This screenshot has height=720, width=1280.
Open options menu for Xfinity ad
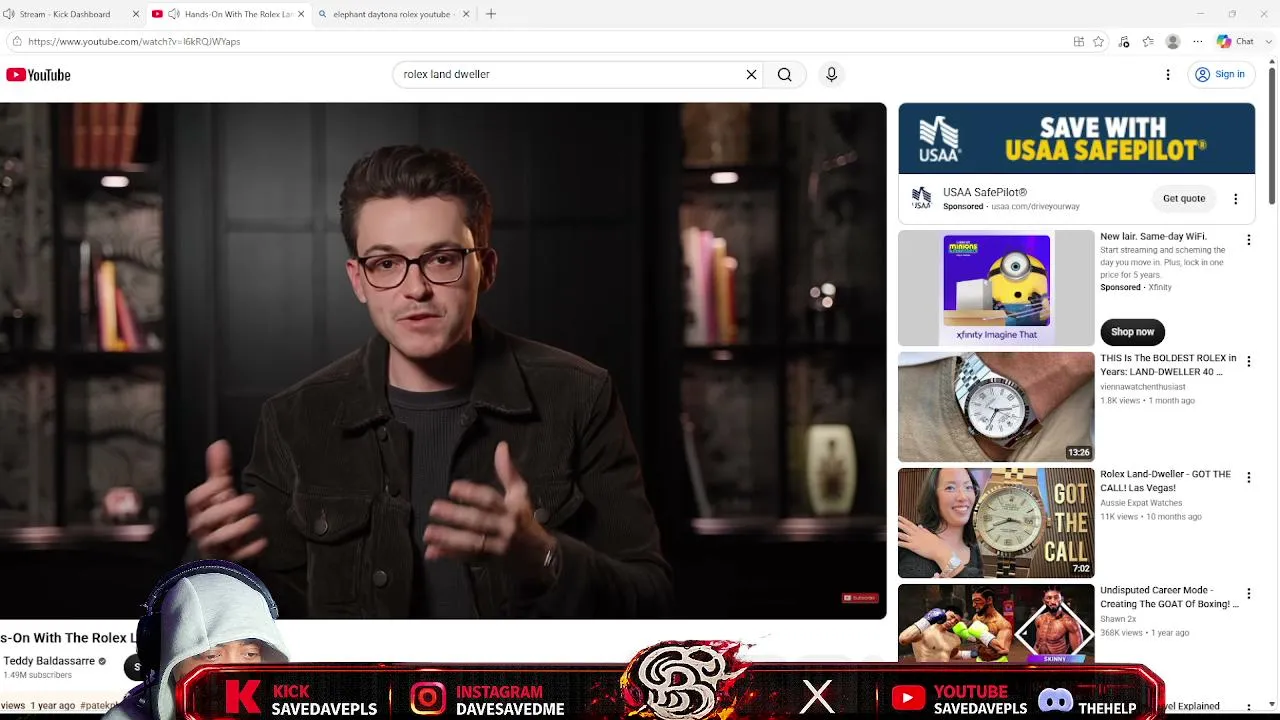pyautogui.click(x=1248, y=240)
